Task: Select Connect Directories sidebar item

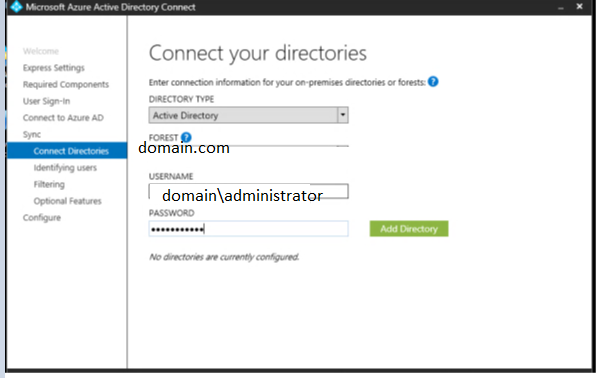Action: pos(67,151)
